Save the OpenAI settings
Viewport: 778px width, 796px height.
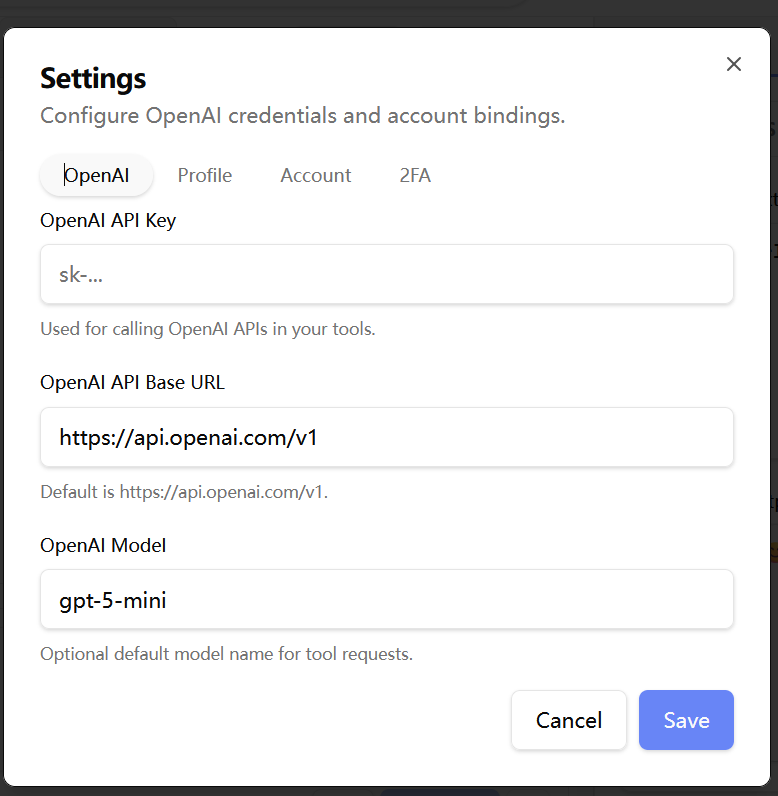[x=686, y=720]
